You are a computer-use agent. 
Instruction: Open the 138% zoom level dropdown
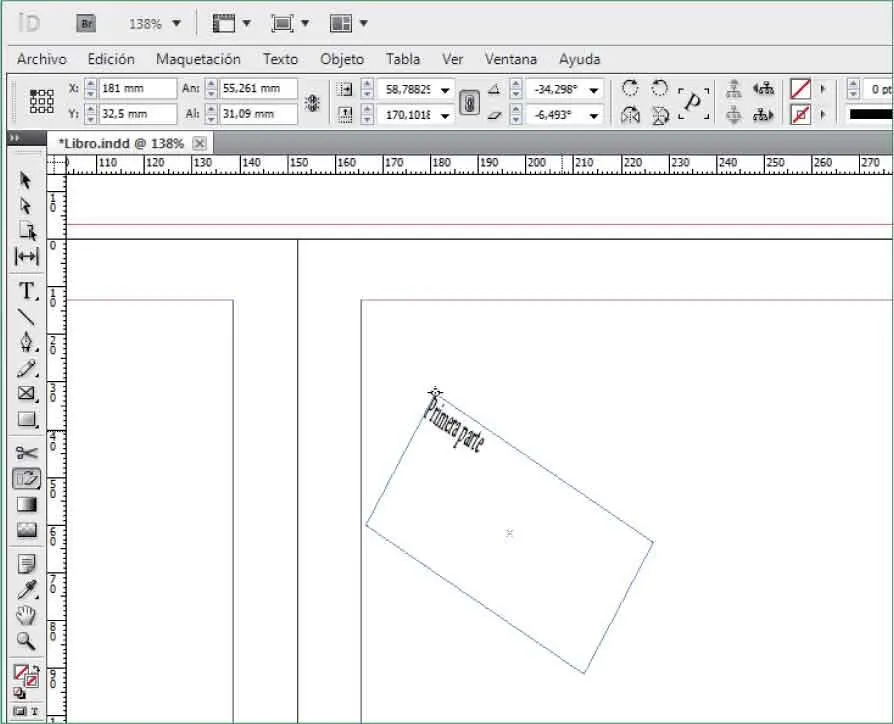[155, 23]
